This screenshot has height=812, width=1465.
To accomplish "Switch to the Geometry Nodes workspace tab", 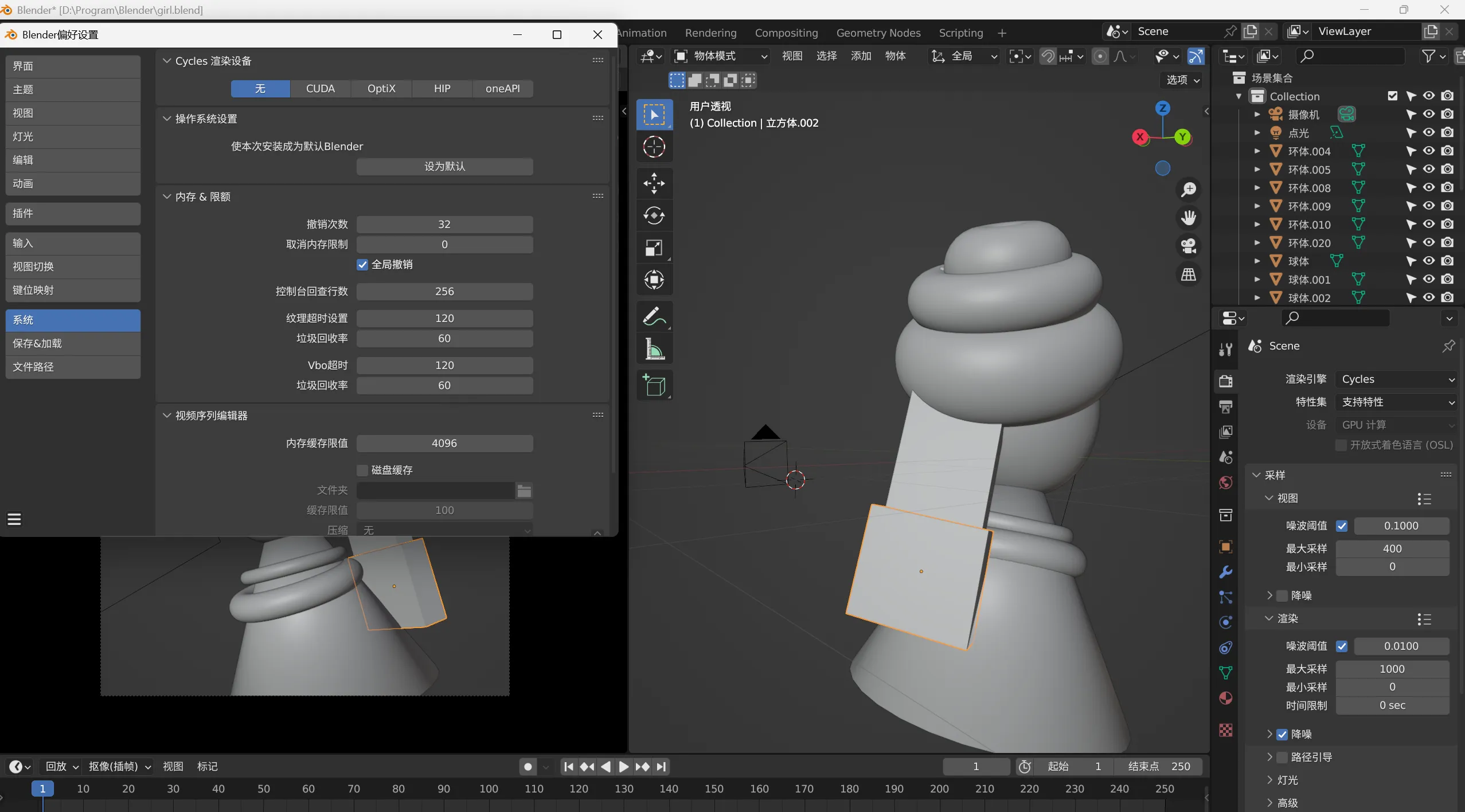I will 878,33.
